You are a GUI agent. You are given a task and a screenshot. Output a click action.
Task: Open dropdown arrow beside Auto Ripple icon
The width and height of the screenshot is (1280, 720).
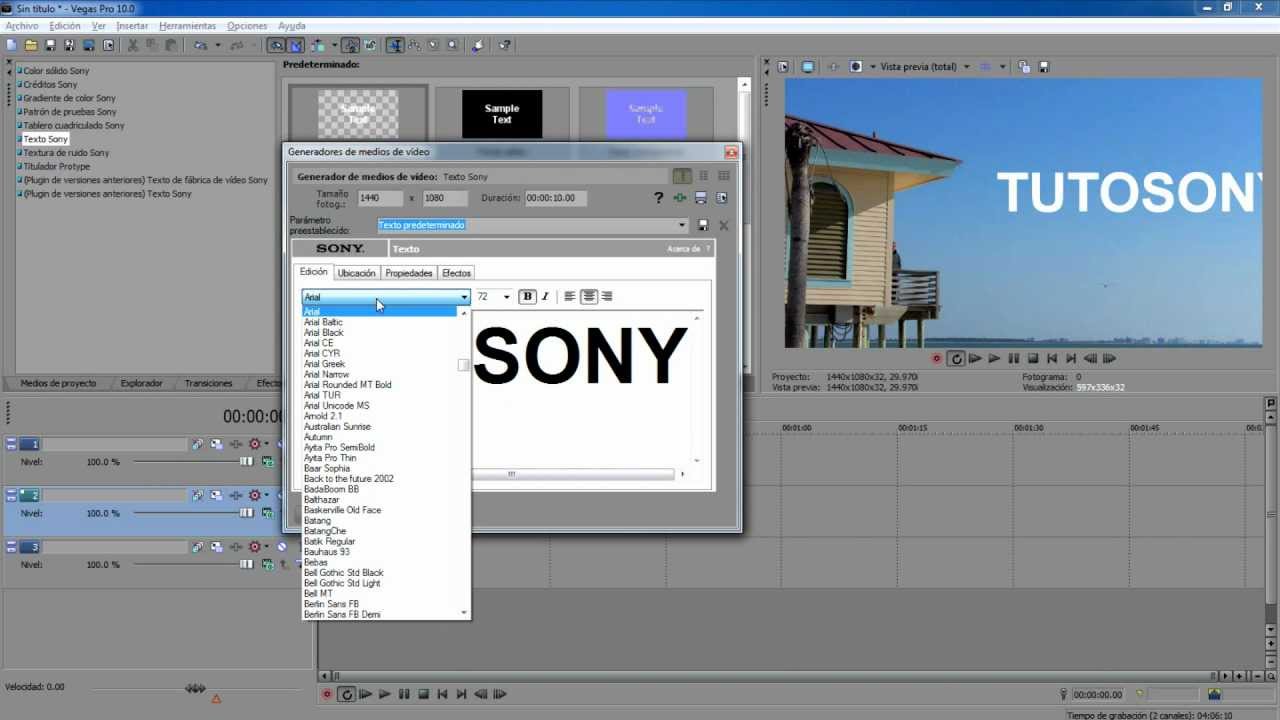[334, 45]
